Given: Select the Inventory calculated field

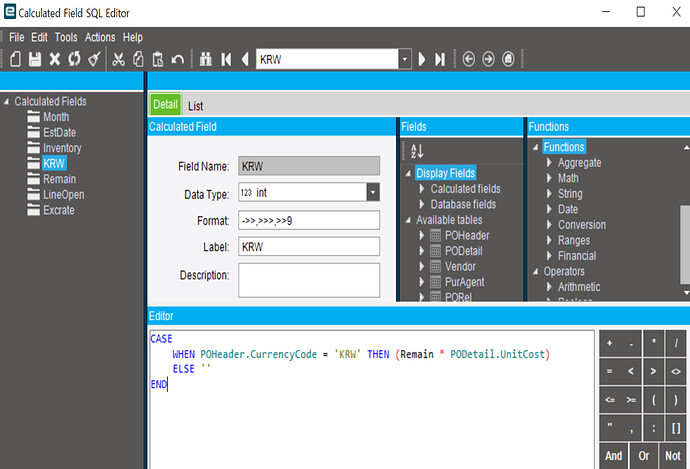Looking at the screenshot, I should 63,148.
